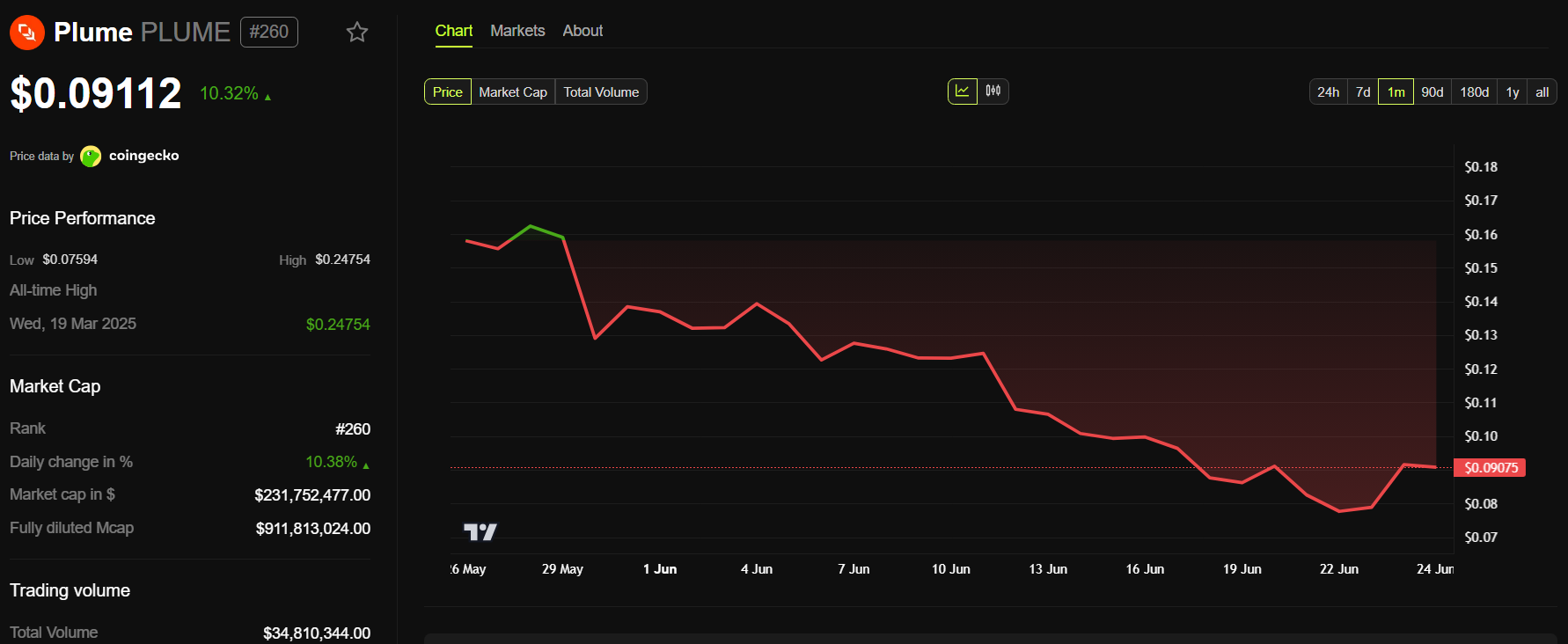Click the green price change arrow
1568x644 pixels.
click(x=267, y=97)
